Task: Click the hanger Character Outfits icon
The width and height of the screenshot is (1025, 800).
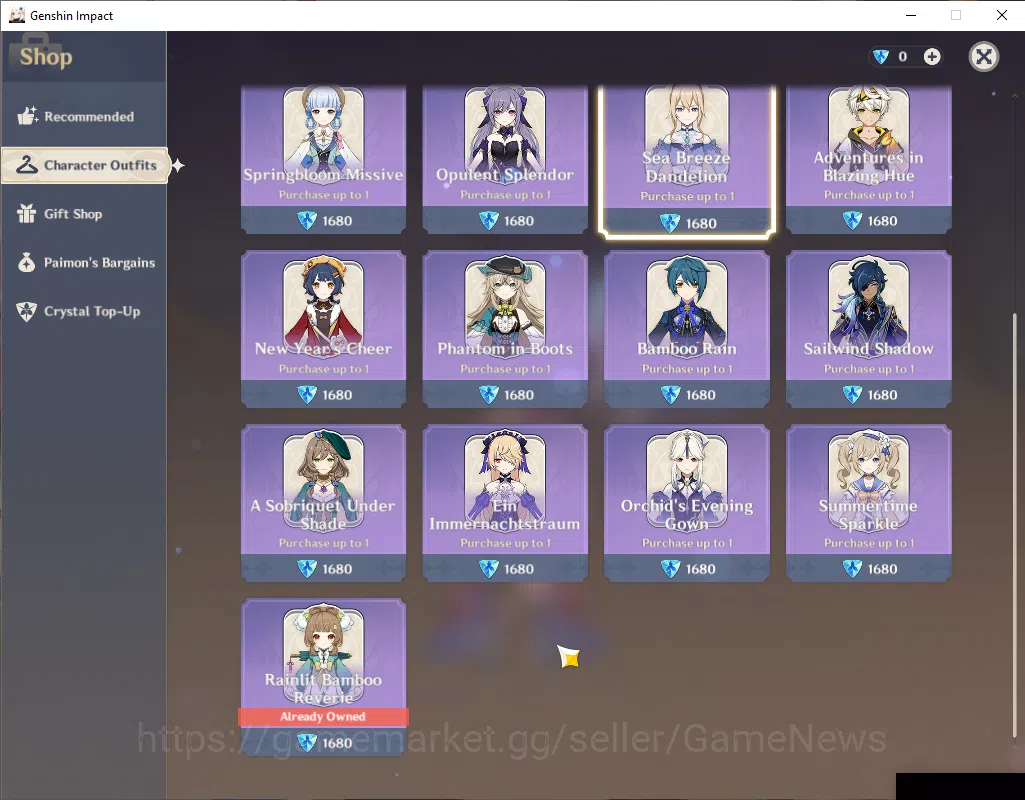Action: [x=27, y=165]
